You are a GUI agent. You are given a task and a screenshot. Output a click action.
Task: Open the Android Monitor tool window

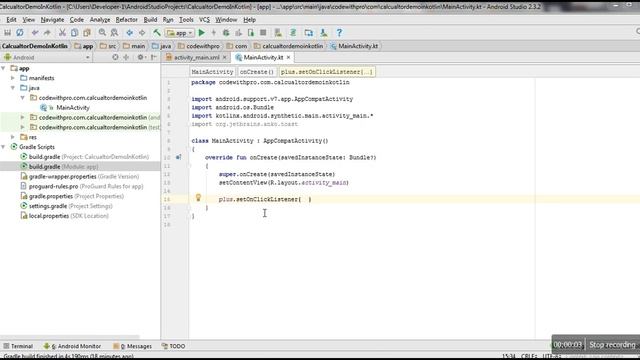click(72, 346)
